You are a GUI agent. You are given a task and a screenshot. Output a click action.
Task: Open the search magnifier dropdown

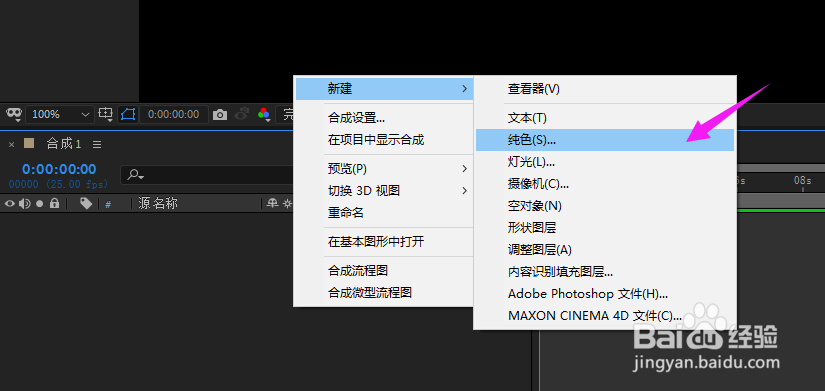(x=136, y=175)
